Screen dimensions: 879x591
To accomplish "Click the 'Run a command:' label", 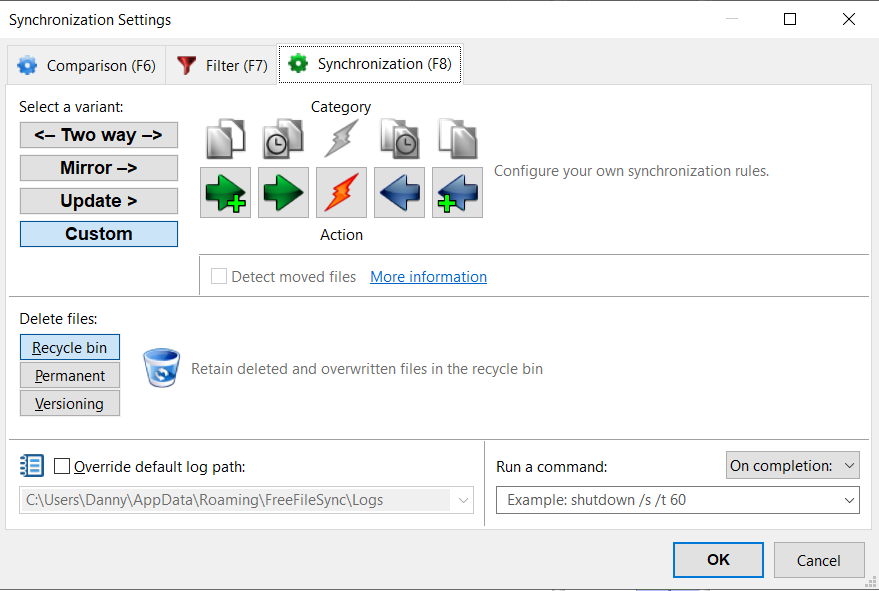I will [552, 467].
